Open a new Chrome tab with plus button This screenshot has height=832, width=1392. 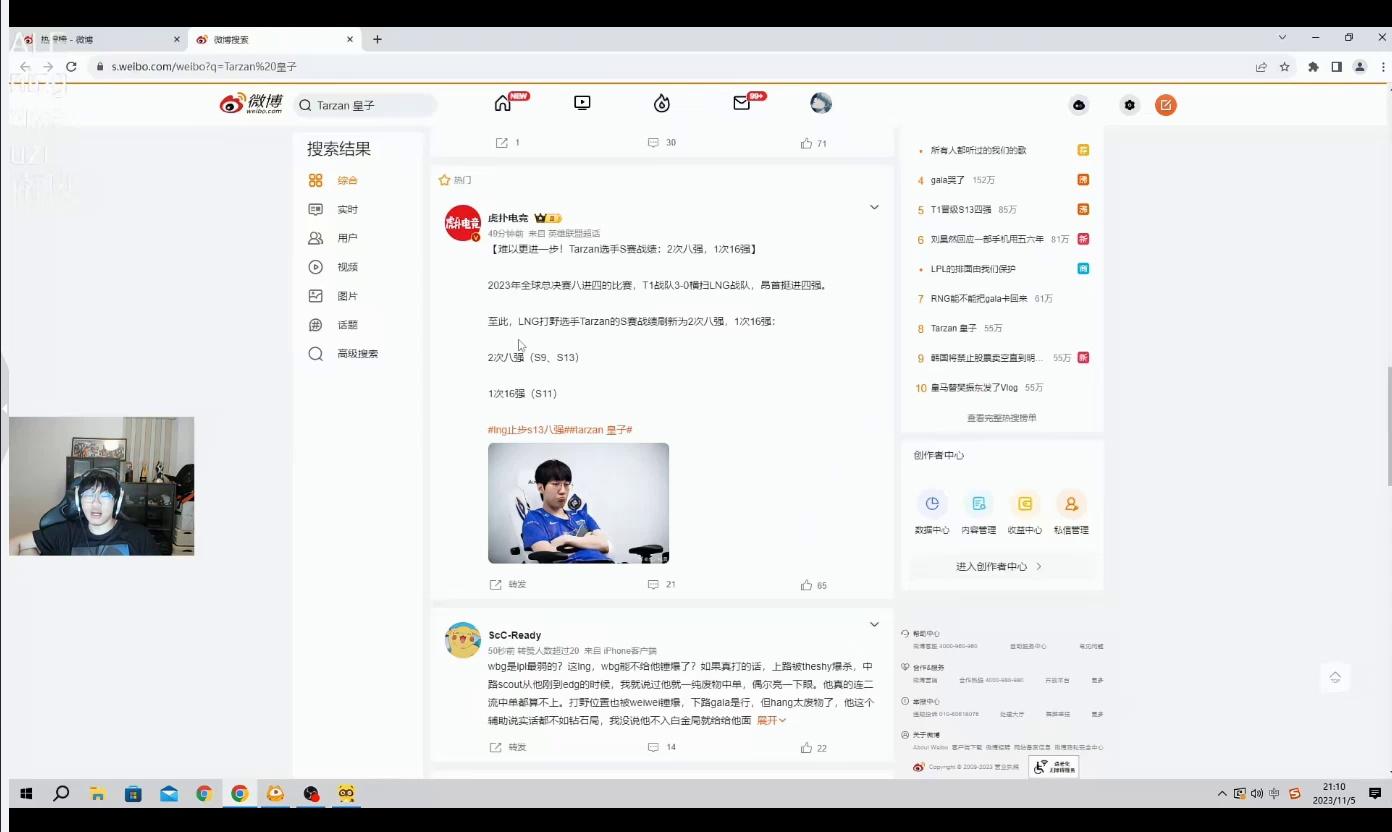pos(377,39)
